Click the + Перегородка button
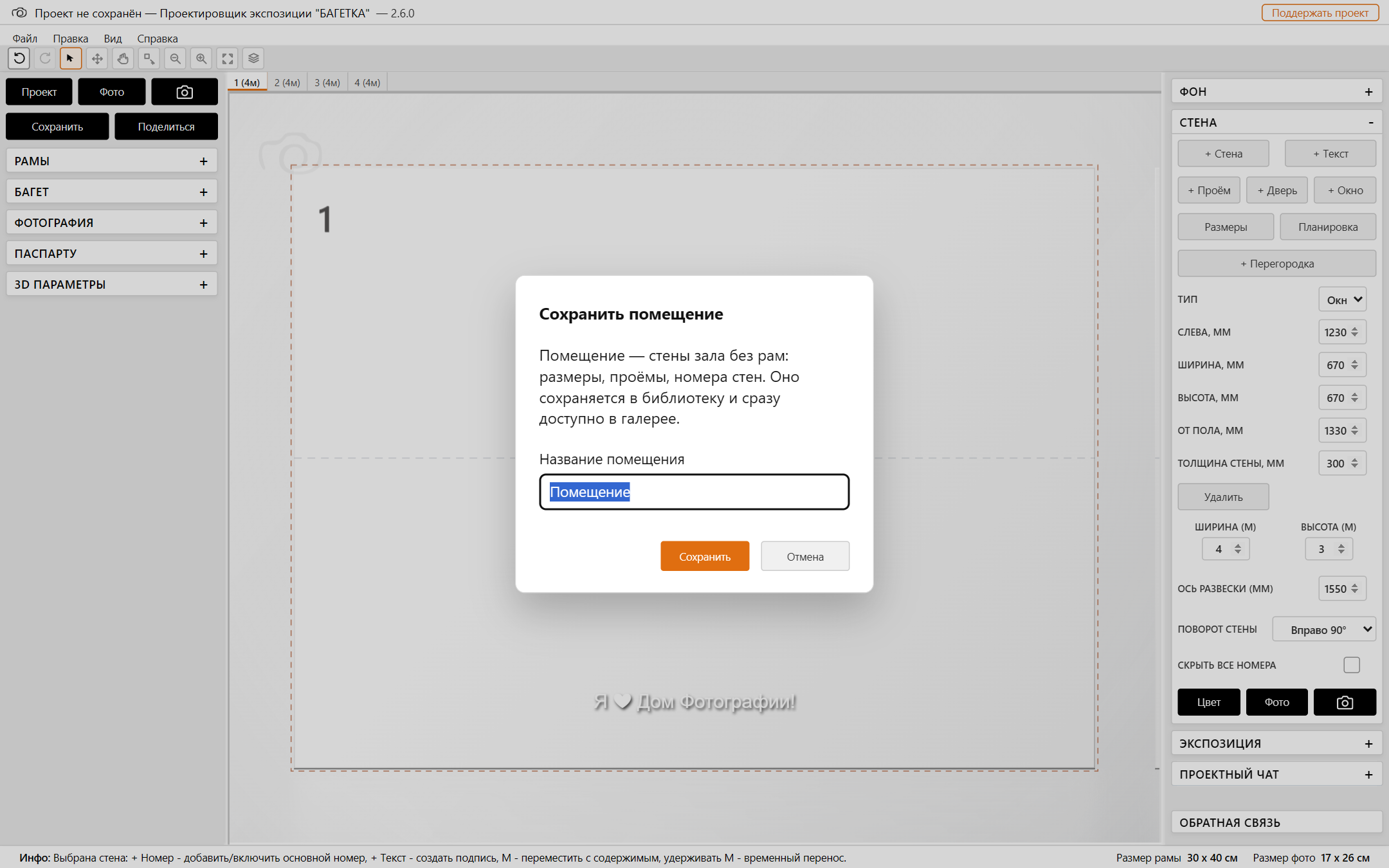This screenshot has height=868, width=1389. pyautogui.click(x=1277, y=264)
